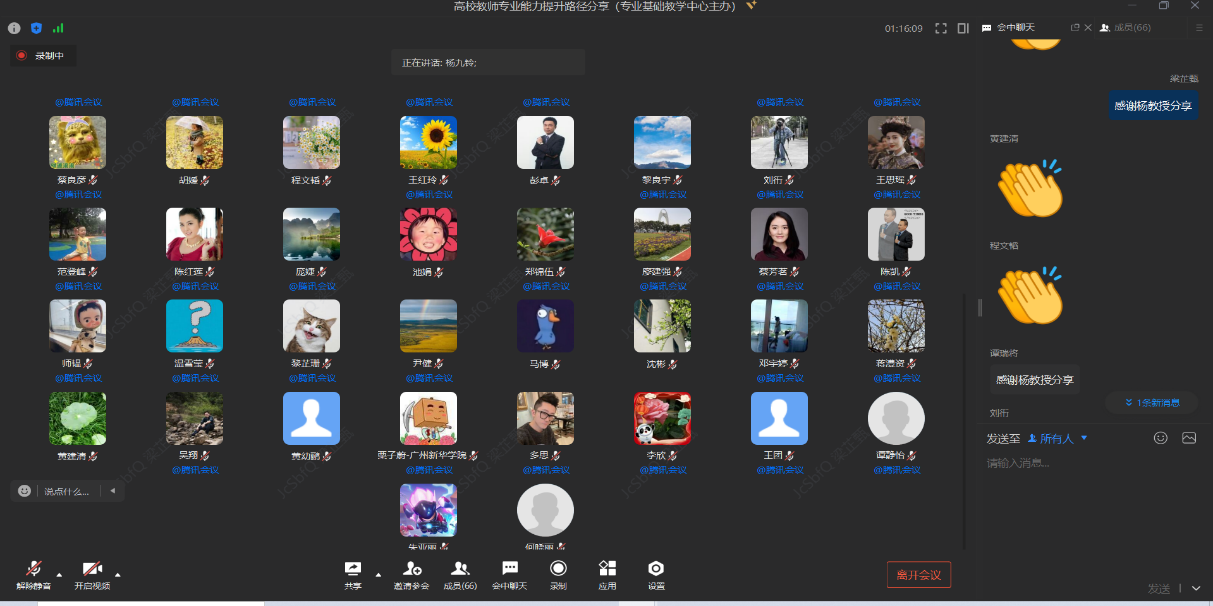
Task: Expand audio options arrow beside 解除静音
Action: point(59,575)
